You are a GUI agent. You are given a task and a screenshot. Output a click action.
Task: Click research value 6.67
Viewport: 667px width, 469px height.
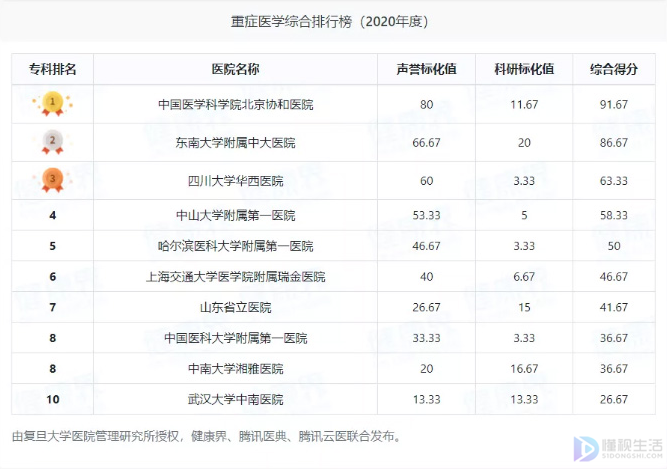click(524, 277)
